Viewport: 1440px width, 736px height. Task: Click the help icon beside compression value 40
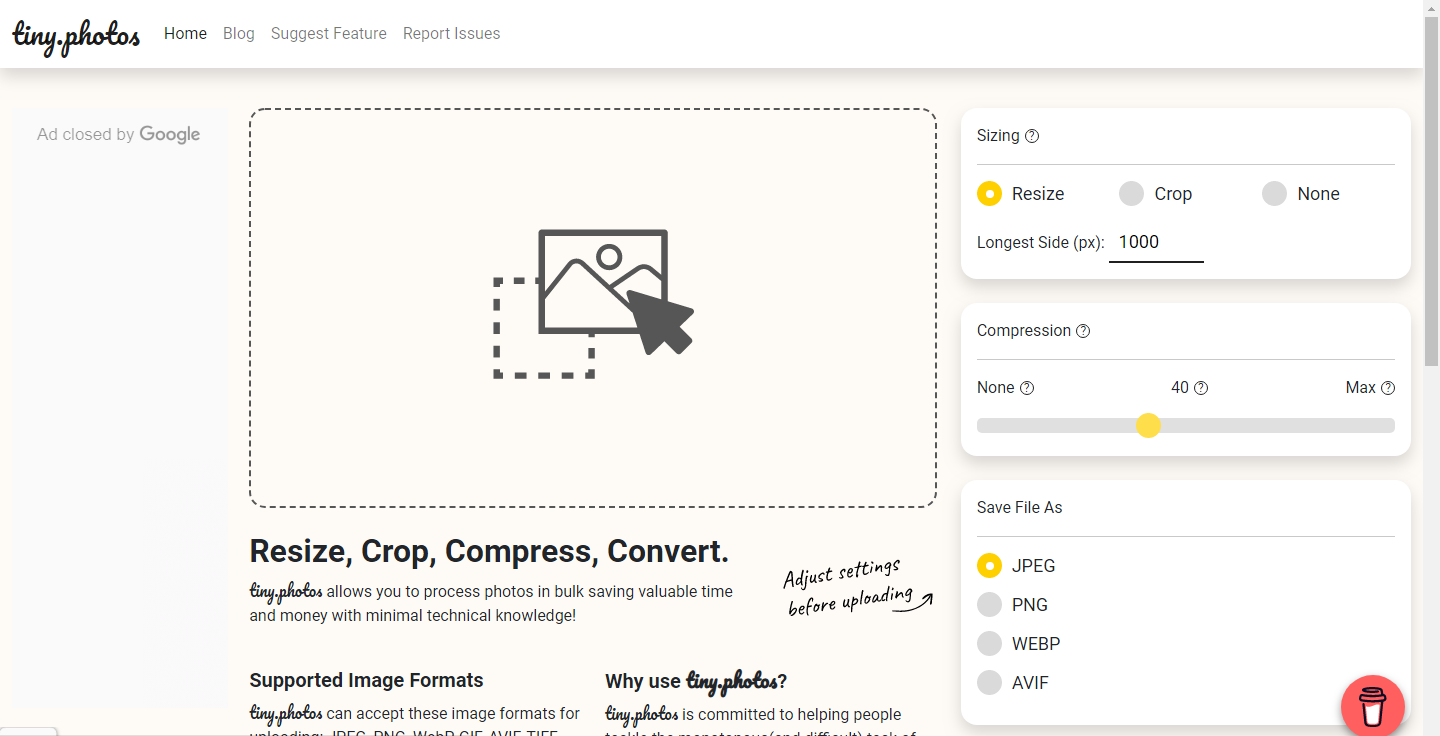coord(1201,388)
